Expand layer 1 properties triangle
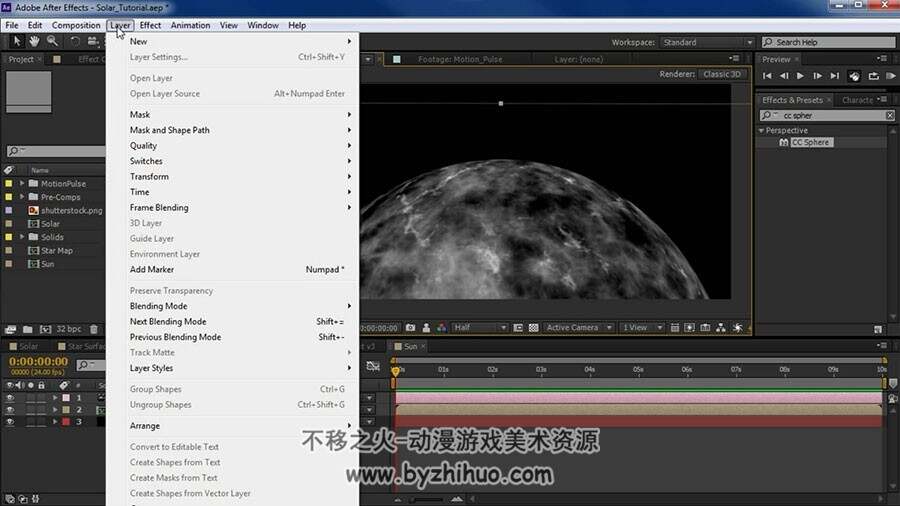This screenshot has height=506, width=900. coord(55,398)
